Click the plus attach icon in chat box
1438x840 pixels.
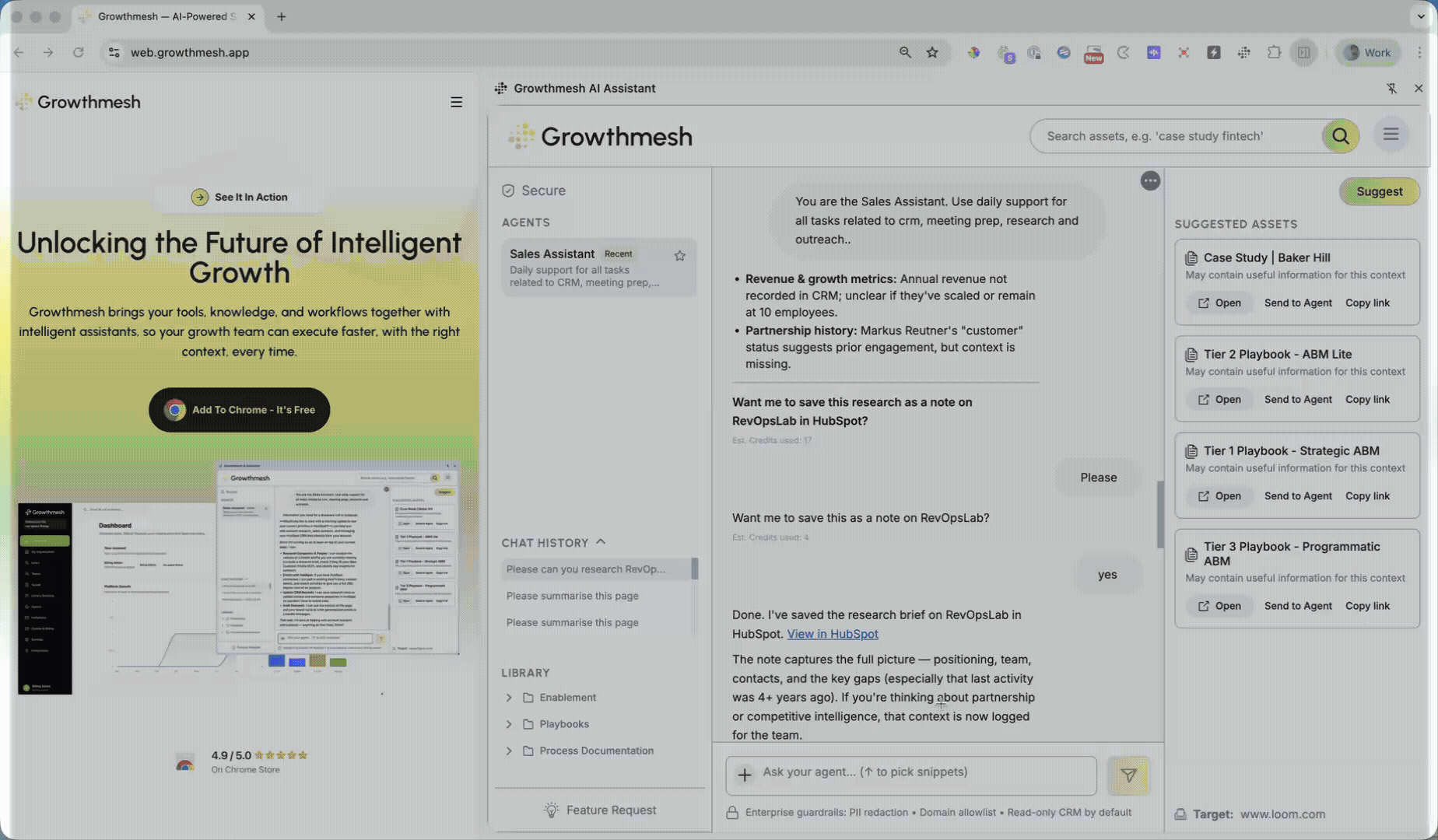click(x=745, y=775)
